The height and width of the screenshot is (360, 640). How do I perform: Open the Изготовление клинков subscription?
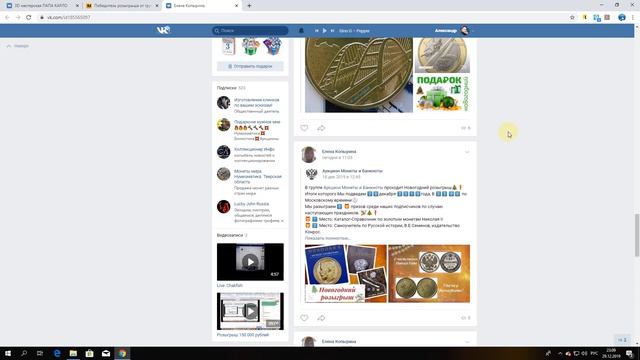[x=257, y=102]
